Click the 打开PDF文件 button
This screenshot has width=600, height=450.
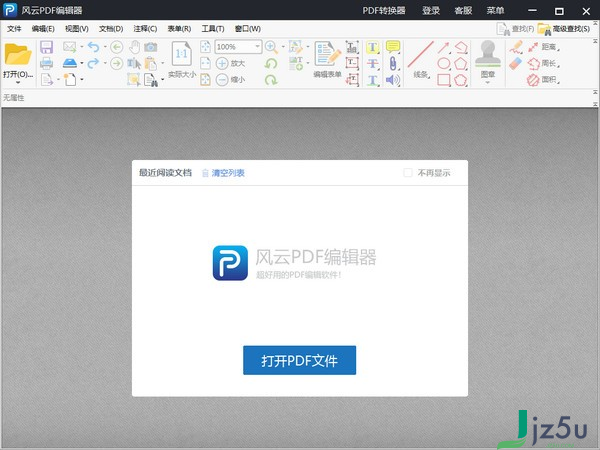tap(299, 360)
